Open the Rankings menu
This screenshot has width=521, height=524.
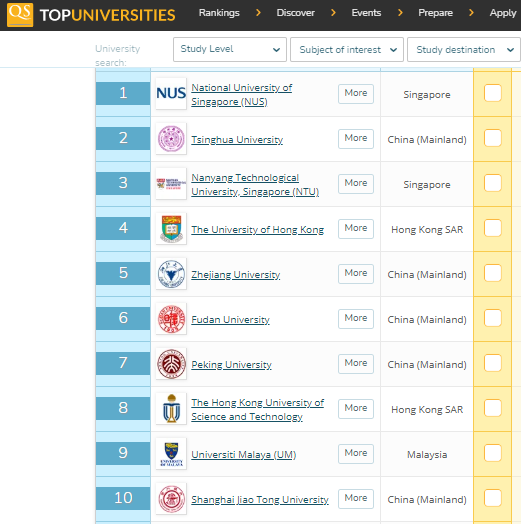pos(219,13)
